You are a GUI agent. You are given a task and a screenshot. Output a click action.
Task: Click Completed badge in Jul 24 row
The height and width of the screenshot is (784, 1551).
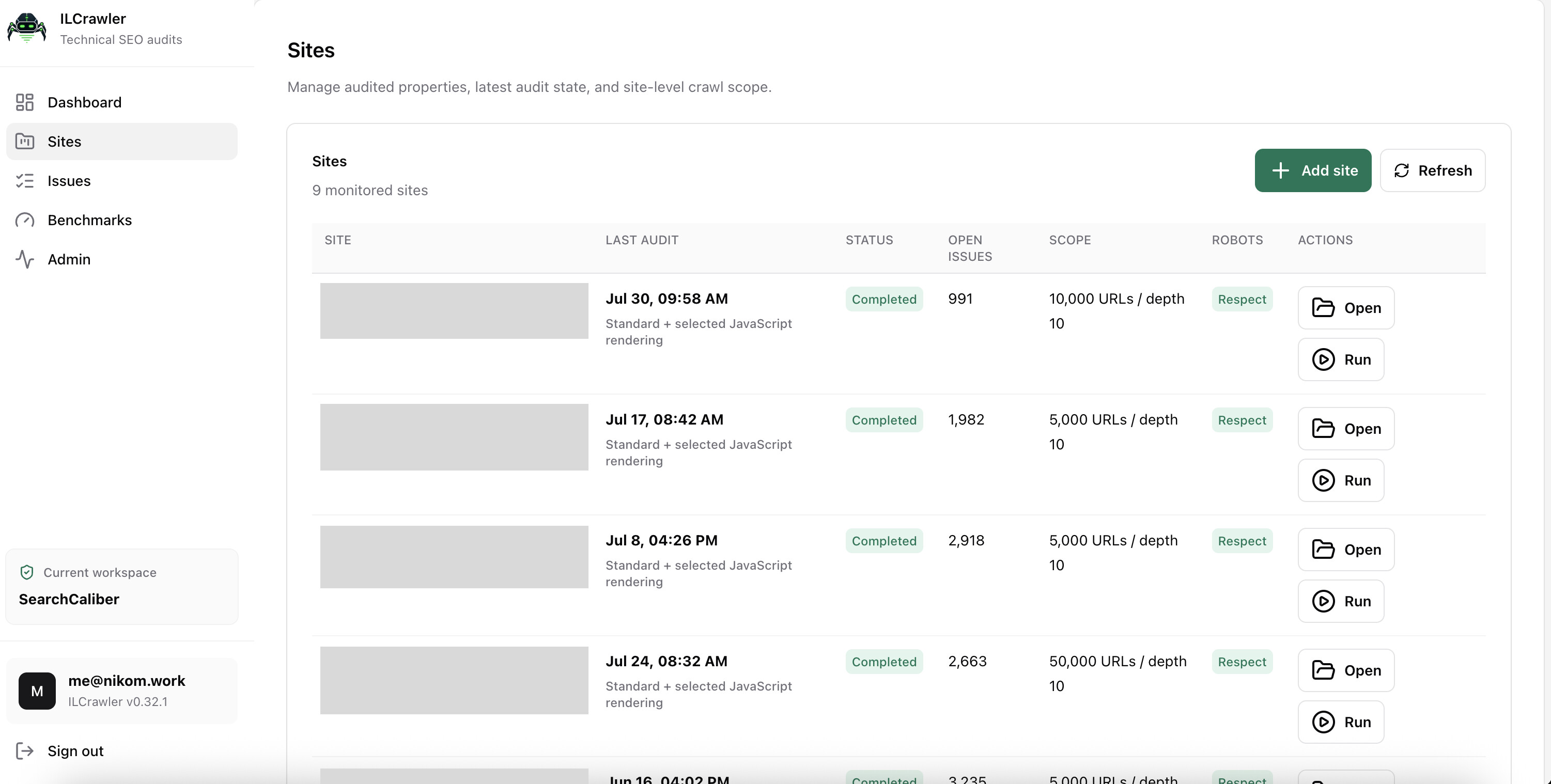click(884, 662)
